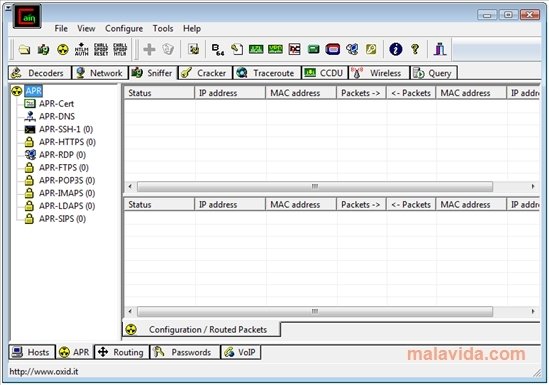Select APR-POP3S (0) in the tree
Screen dimensions: 549x385
[x=67, y=180]
